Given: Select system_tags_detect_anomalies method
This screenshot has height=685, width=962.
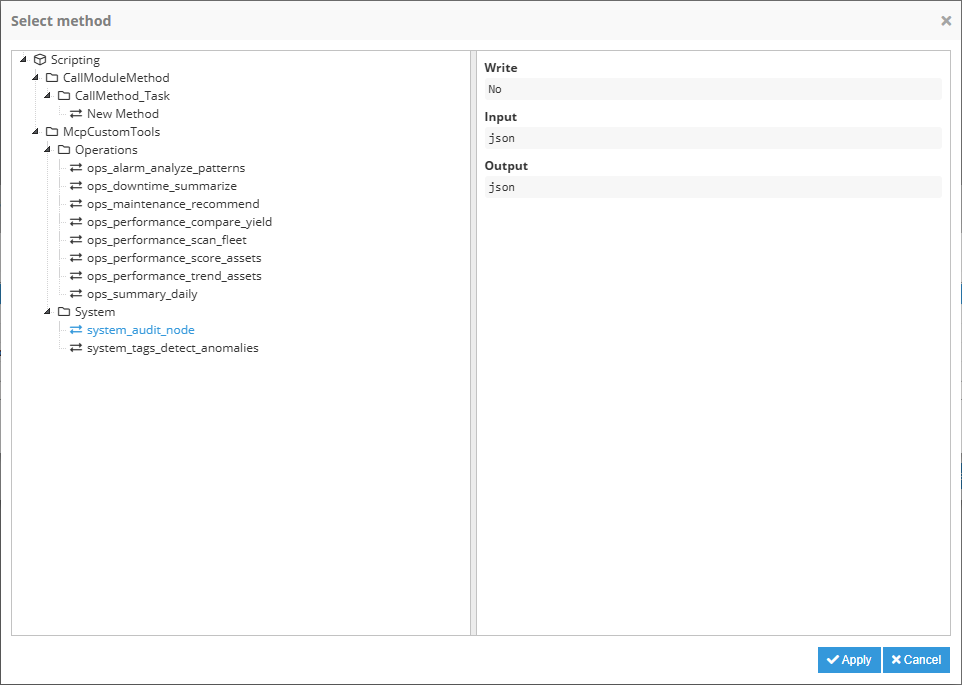Looking at the screenshot, I should pyautogui.click(x=172, y=348).
